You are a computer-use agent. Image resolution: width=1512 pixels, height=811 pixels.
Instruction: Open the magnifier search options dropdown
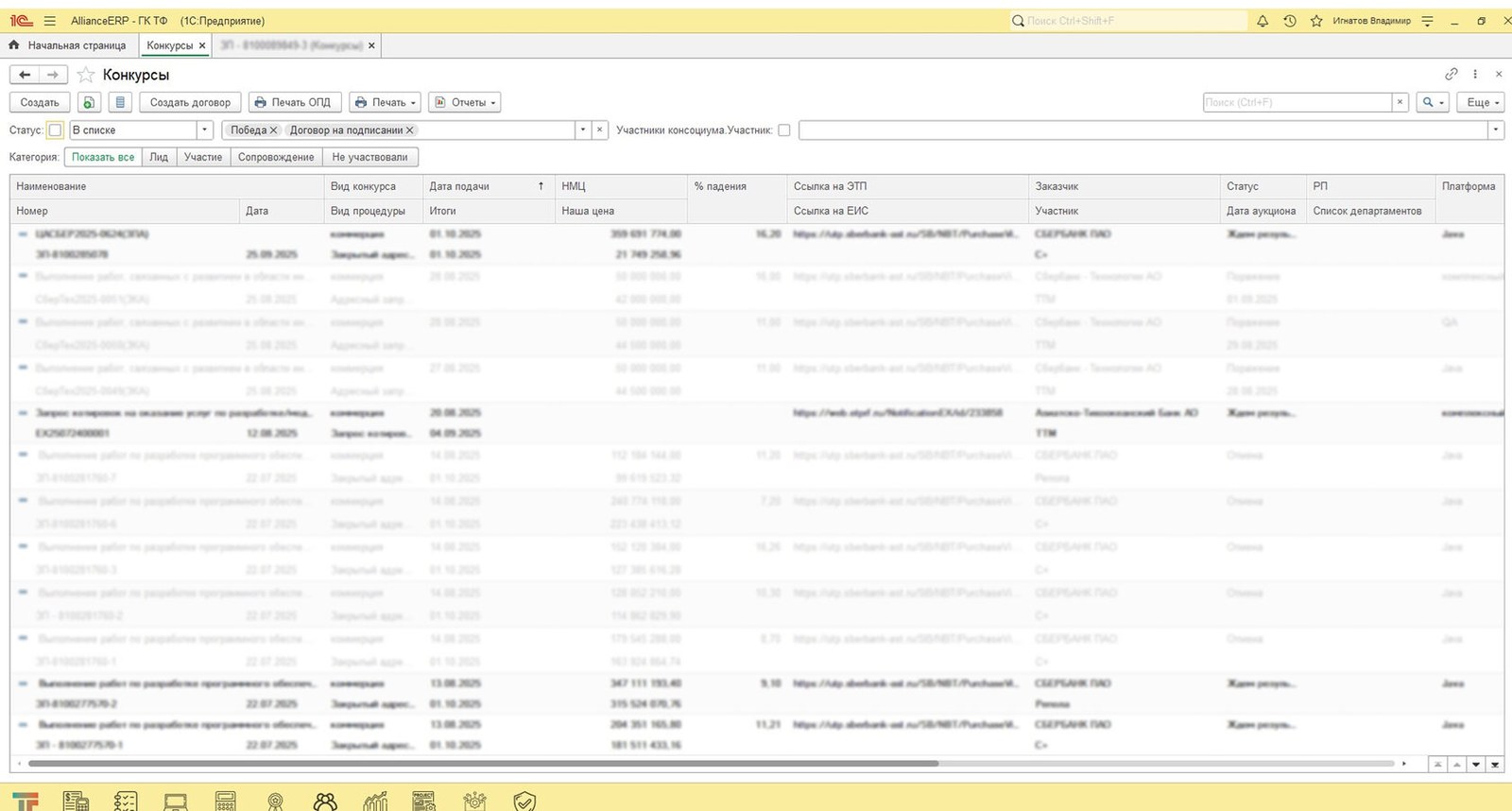(1434, 102)
